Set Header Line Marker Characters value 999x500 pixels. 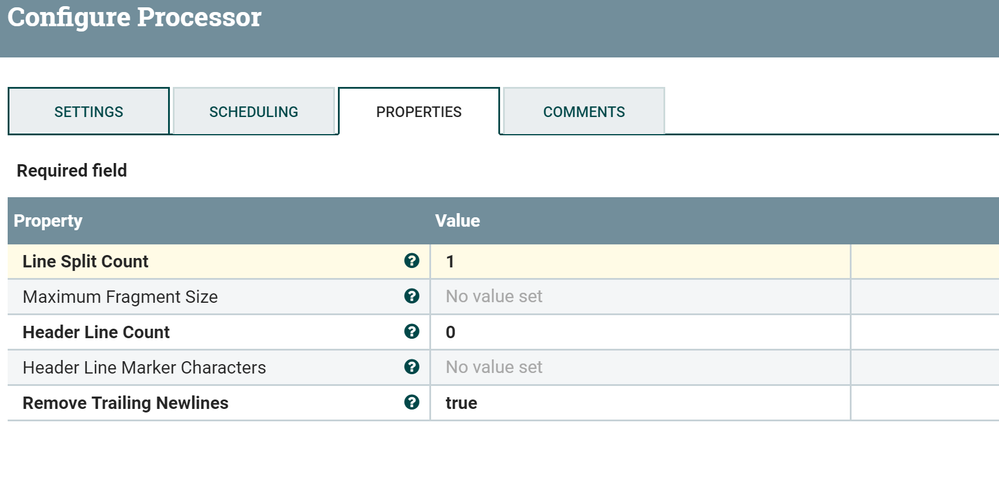[640, 367]
